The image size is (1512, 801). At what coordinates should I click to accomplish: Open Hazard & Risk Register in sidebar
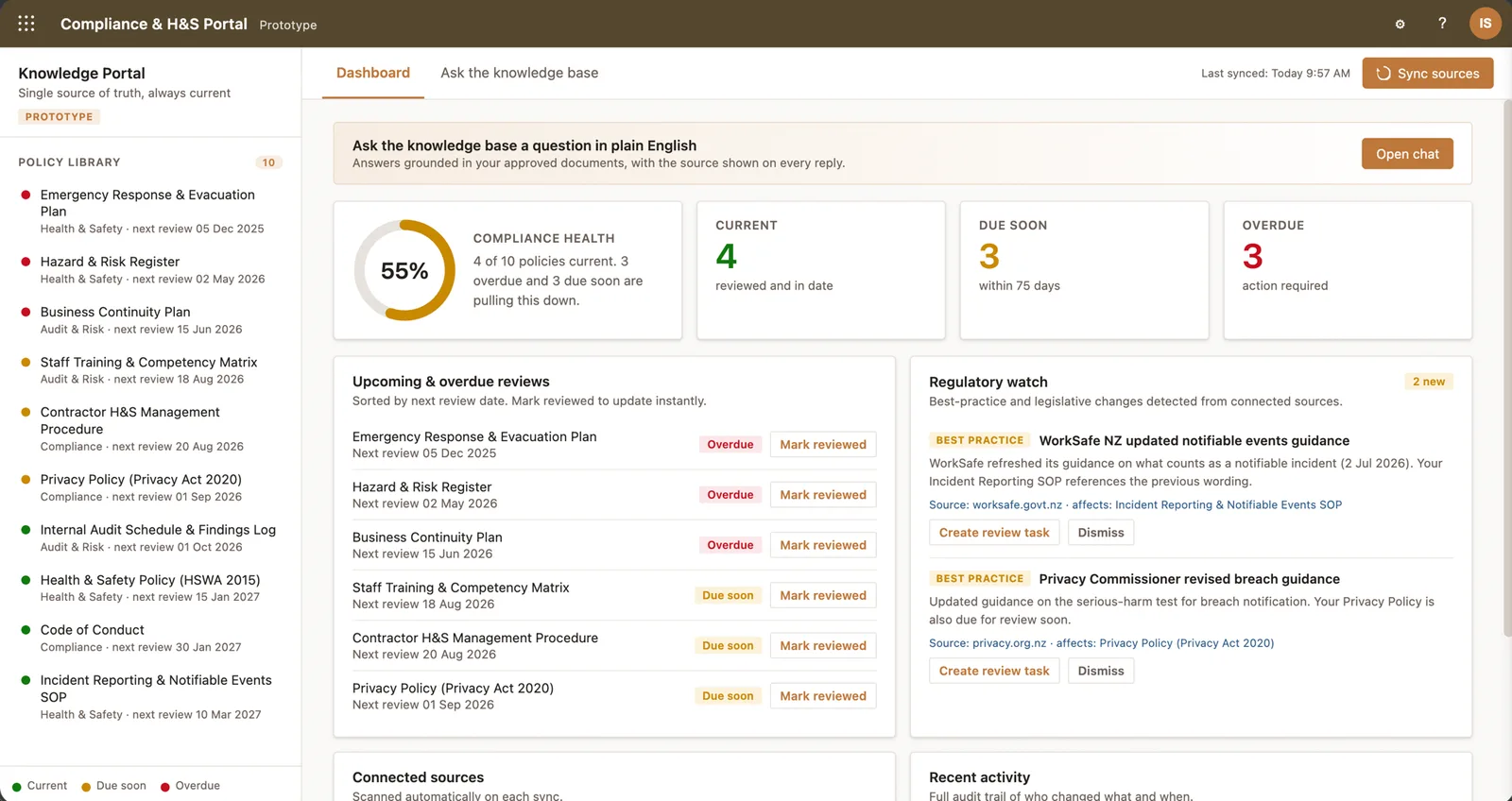tap(151, 270)
